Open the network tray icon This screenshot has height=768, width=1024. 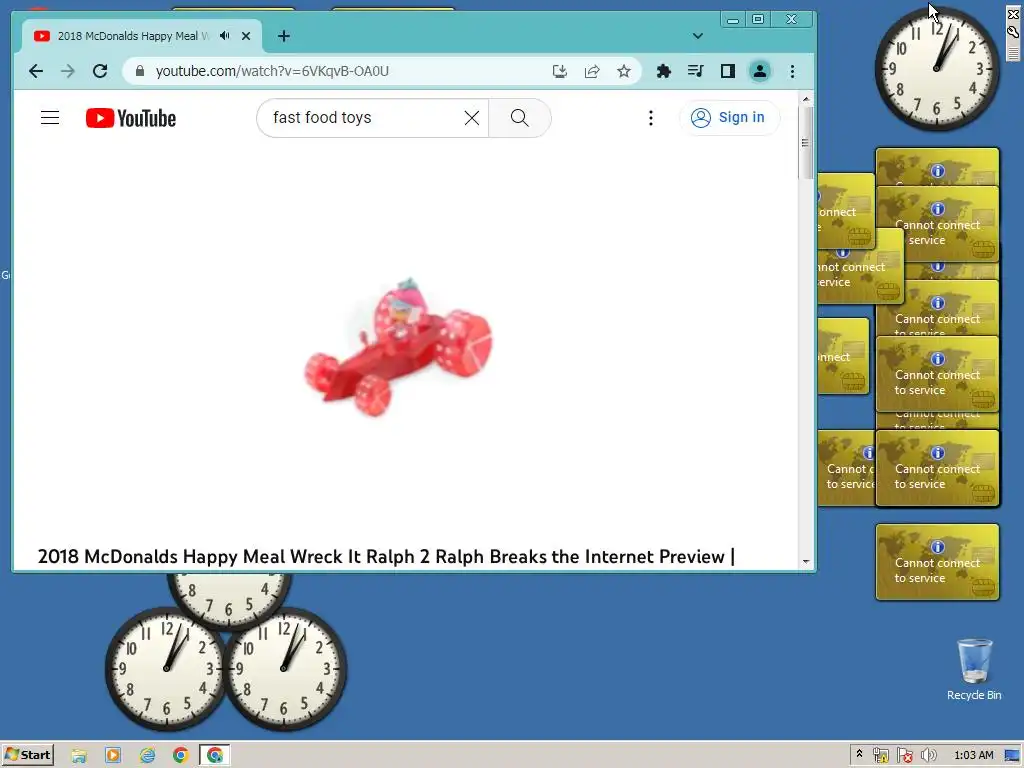tap(880, 756)
